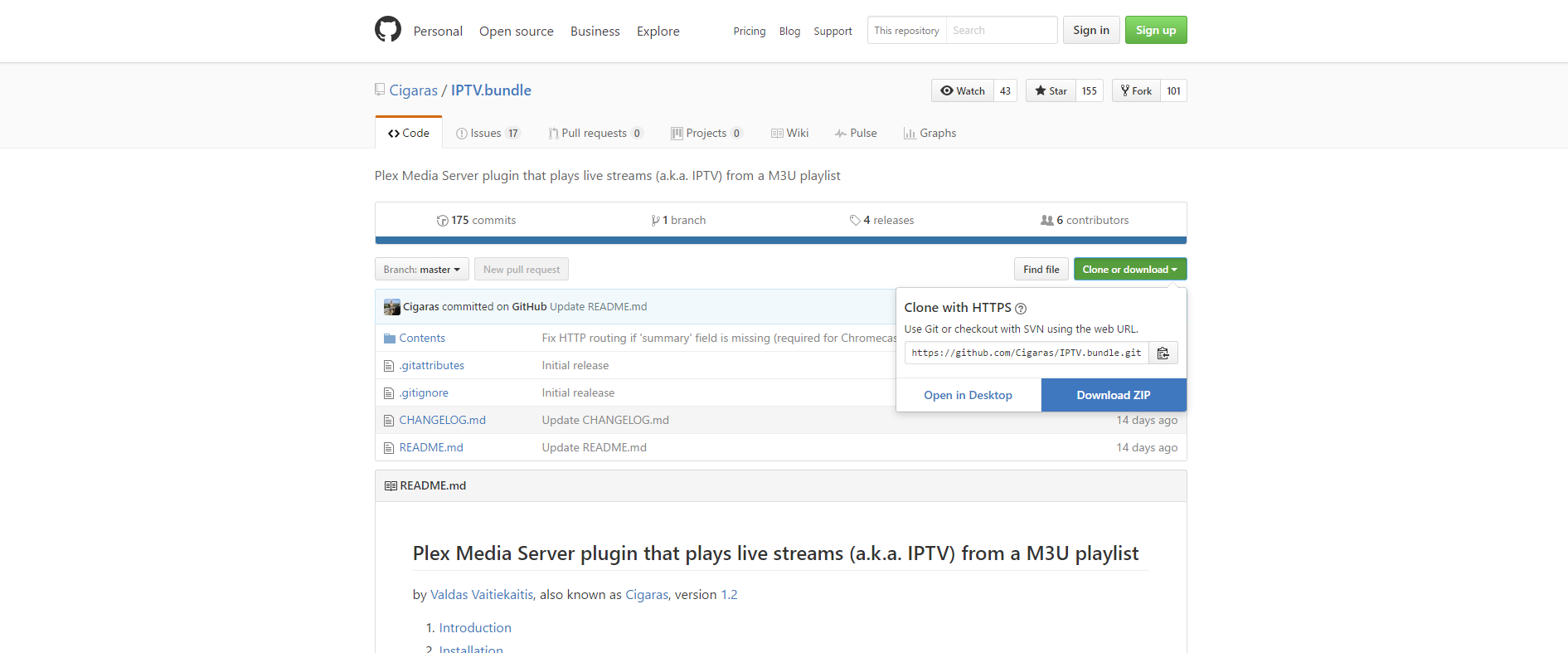The image size is (1568, 653).
Task: Visit the Pricing page
Action: pos(750,31)
